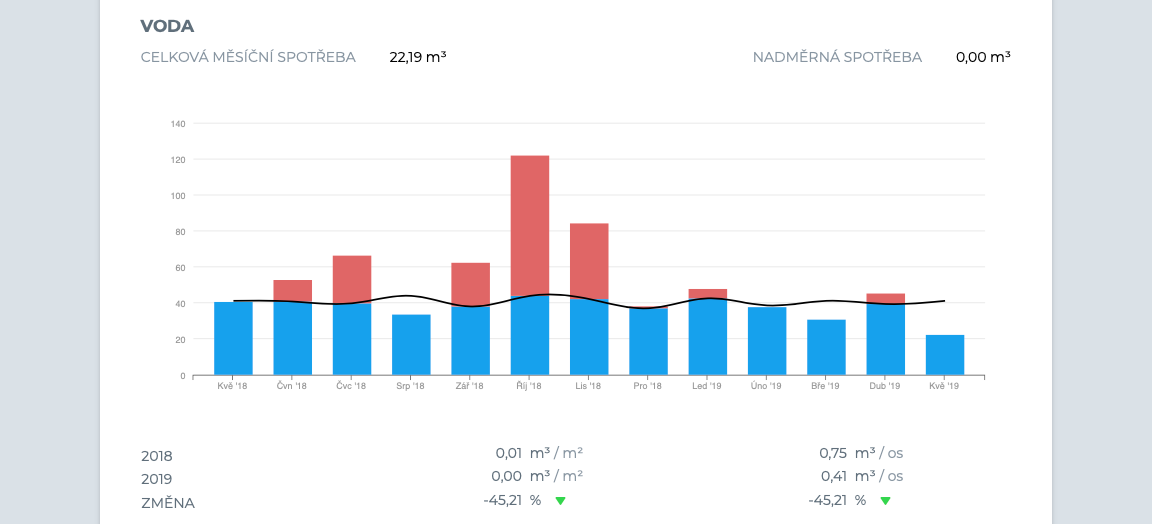Click the blue bar for Kvě '19
This screenshot has height=524, width=1152.
click(945, 355)
